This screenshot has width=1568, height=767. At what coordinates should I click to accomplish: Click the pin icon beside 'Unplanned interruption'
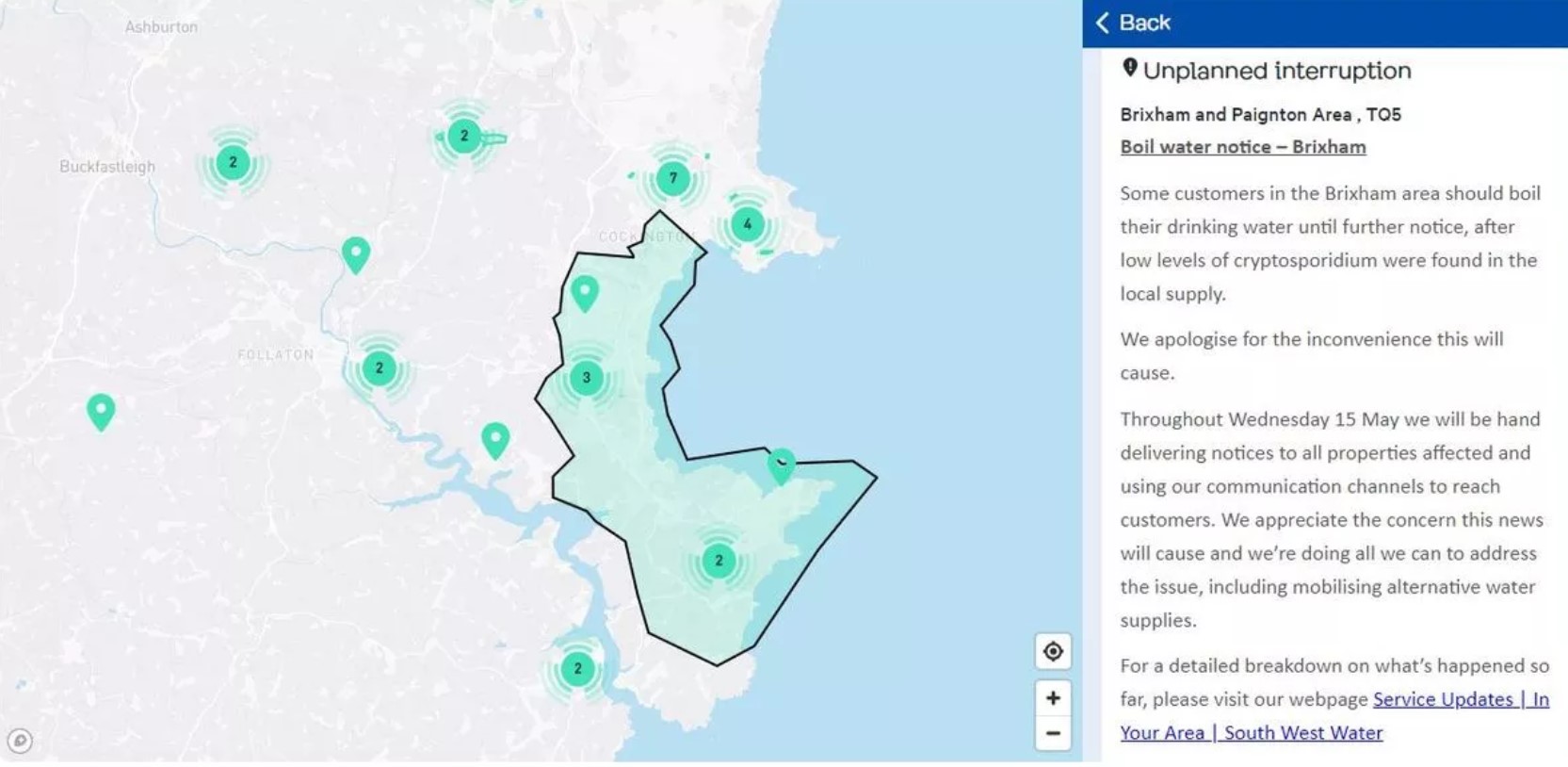click(1129, 69)
